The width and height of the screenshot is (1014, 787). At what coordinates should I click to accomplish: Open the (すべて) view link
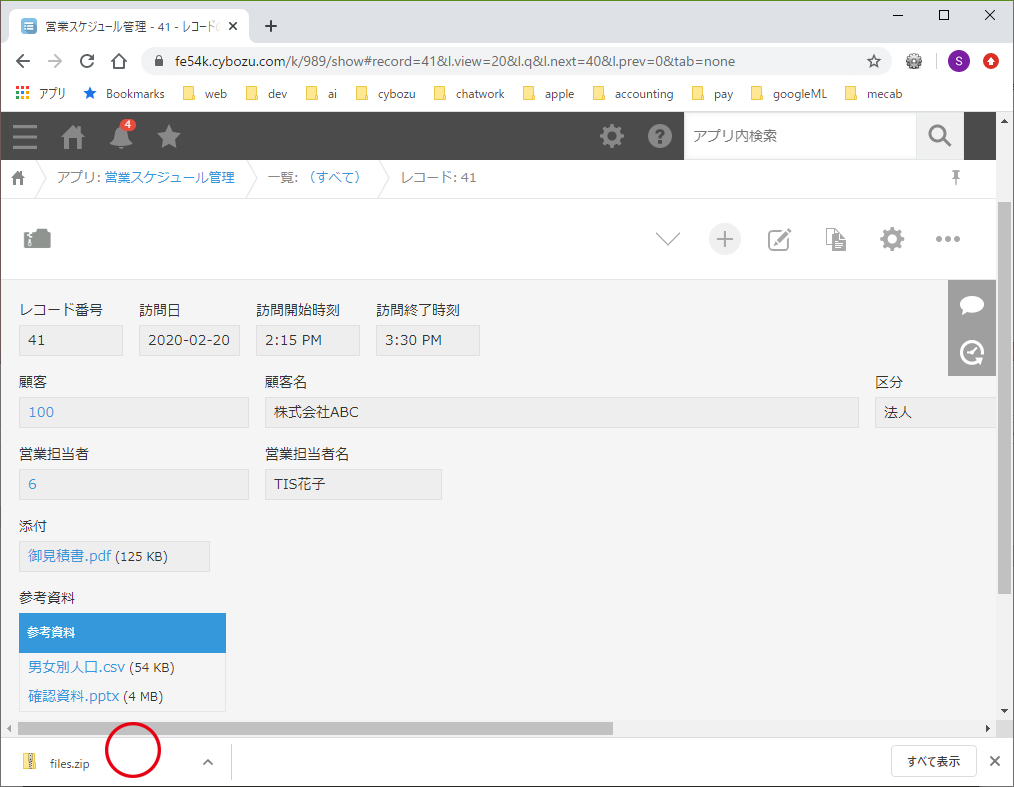coord(334,177)
